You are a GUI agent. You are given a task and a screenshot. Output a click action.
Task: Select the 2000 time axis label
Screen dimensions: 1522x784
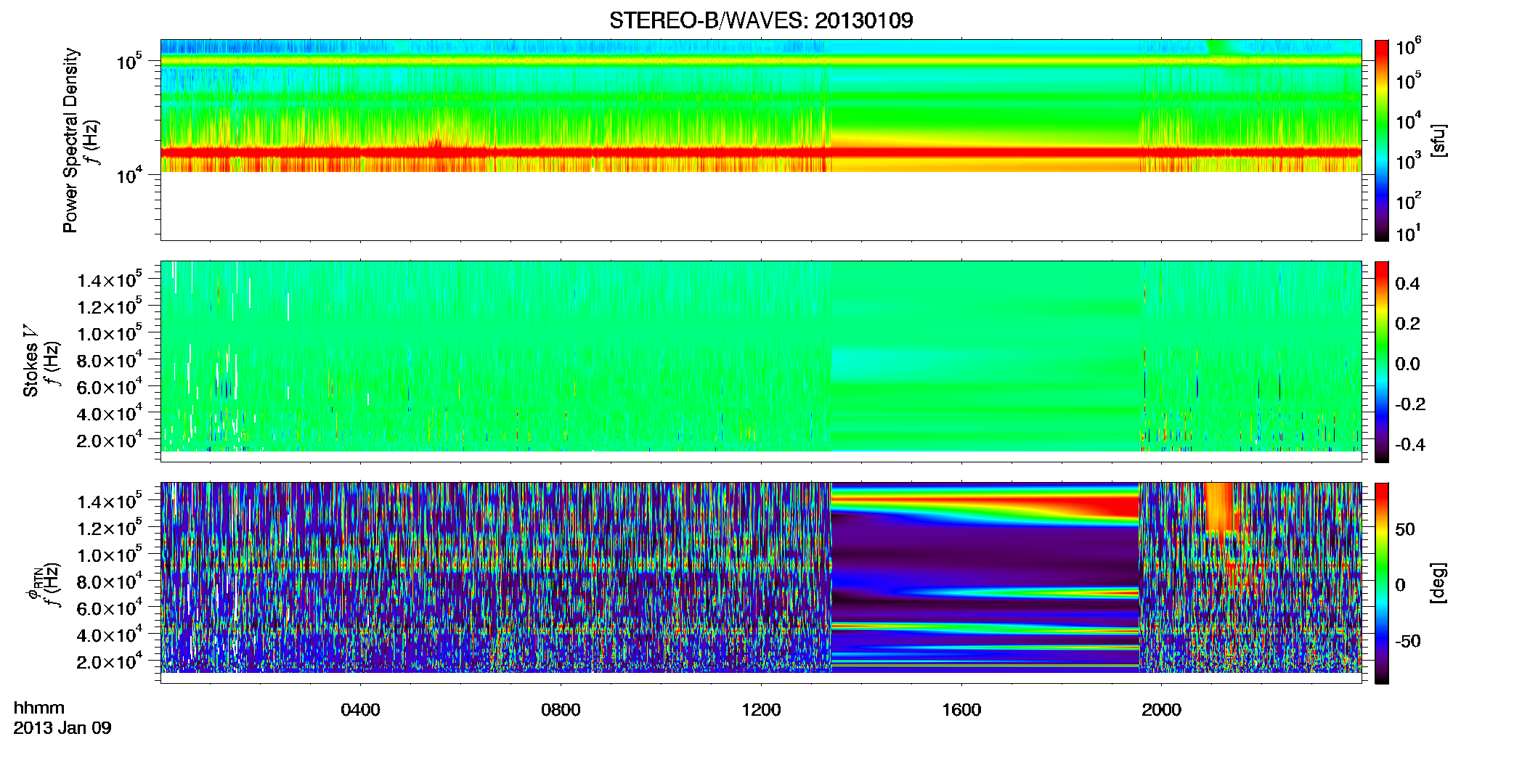pos(1161,710)
